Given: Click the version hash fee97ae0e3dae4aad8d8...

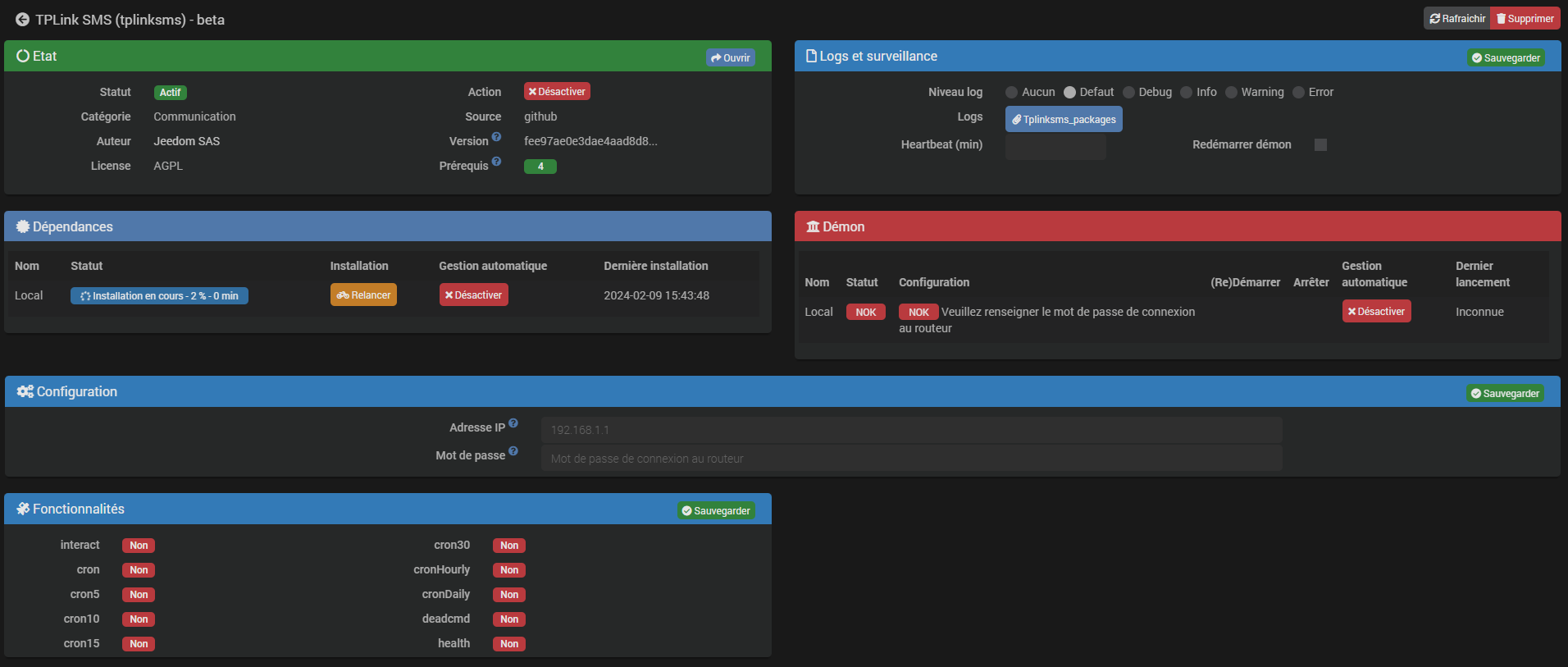Looking at the screenshot, I should [590, 141].
